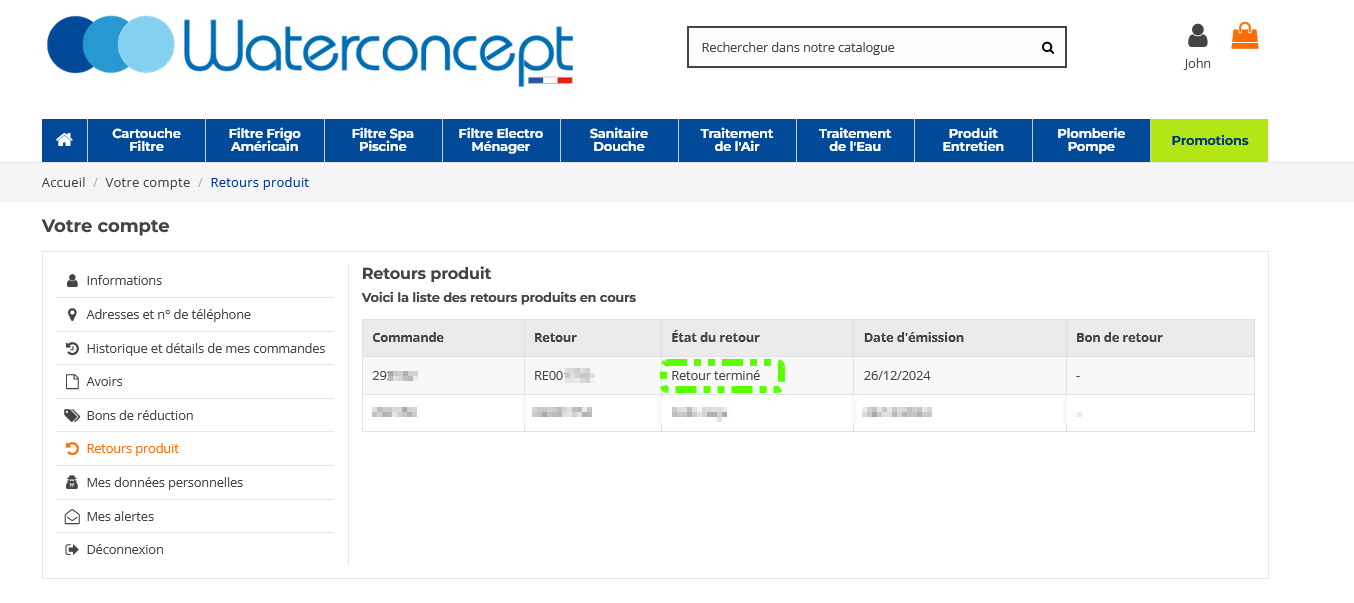Open Adresses et n° de téléphone
1354x603 pixels.
[x=168, y=315]
